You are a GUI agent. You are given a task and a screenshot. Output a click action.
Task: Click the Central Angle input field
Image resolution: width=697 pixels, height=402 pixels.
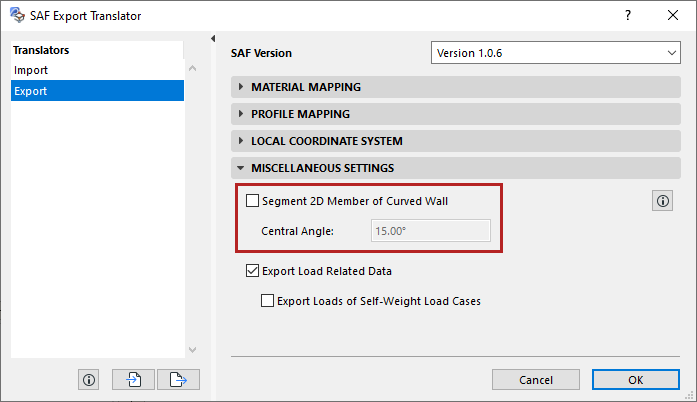[x=430, y=231]
